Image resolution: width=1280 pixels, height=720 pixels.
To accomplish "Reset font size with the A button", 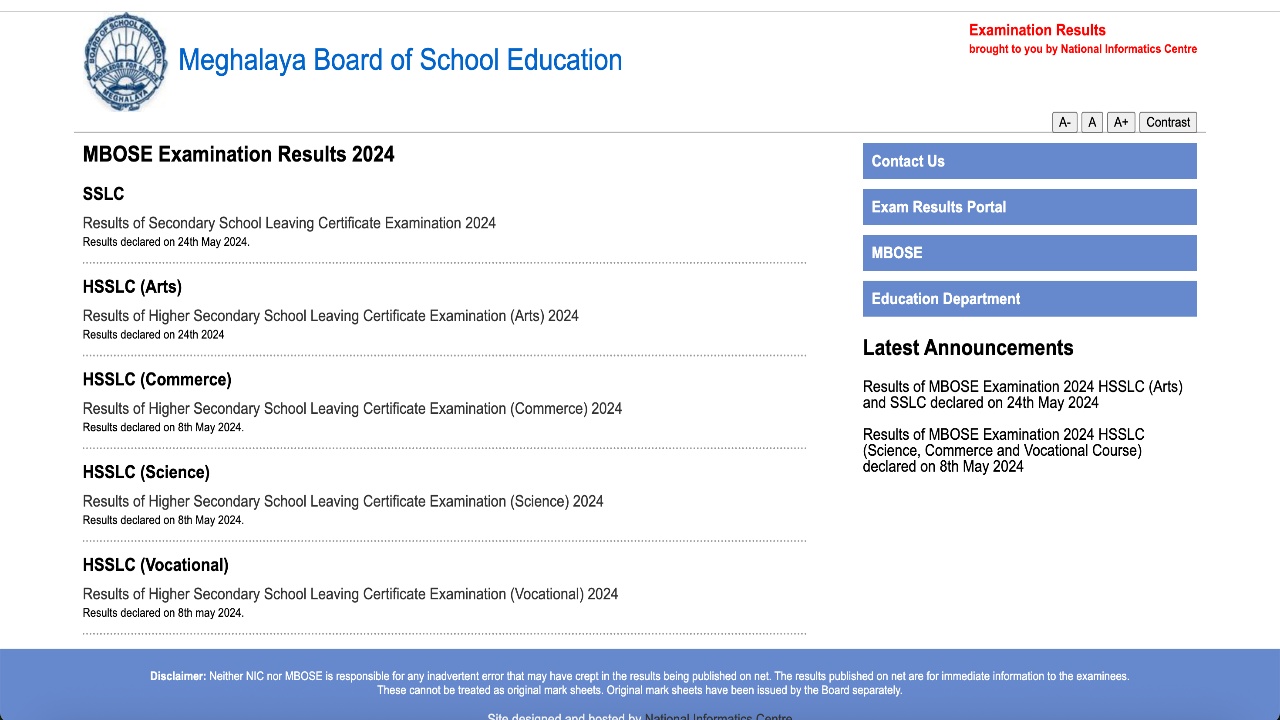I will tap(1092, 122).
